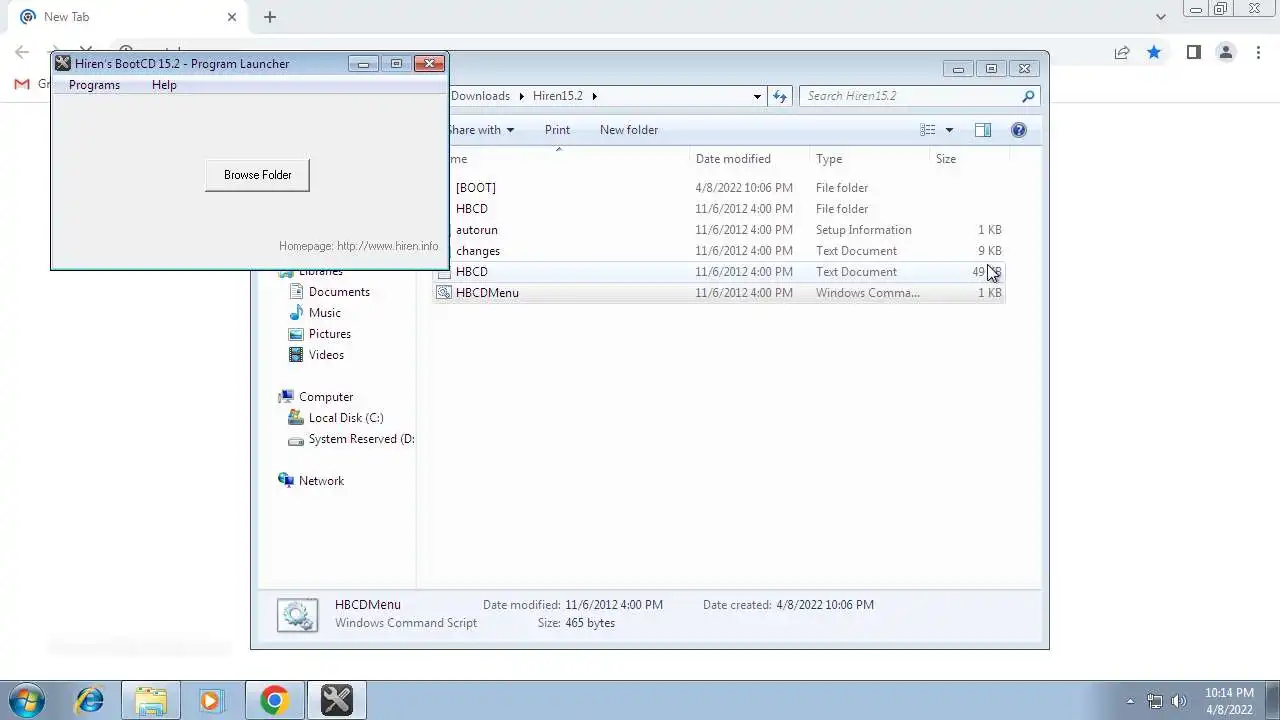Click the Network icon in navigation pane
Screen dimensions: 1280x720
pyautogui.click(x=286, y=481)
